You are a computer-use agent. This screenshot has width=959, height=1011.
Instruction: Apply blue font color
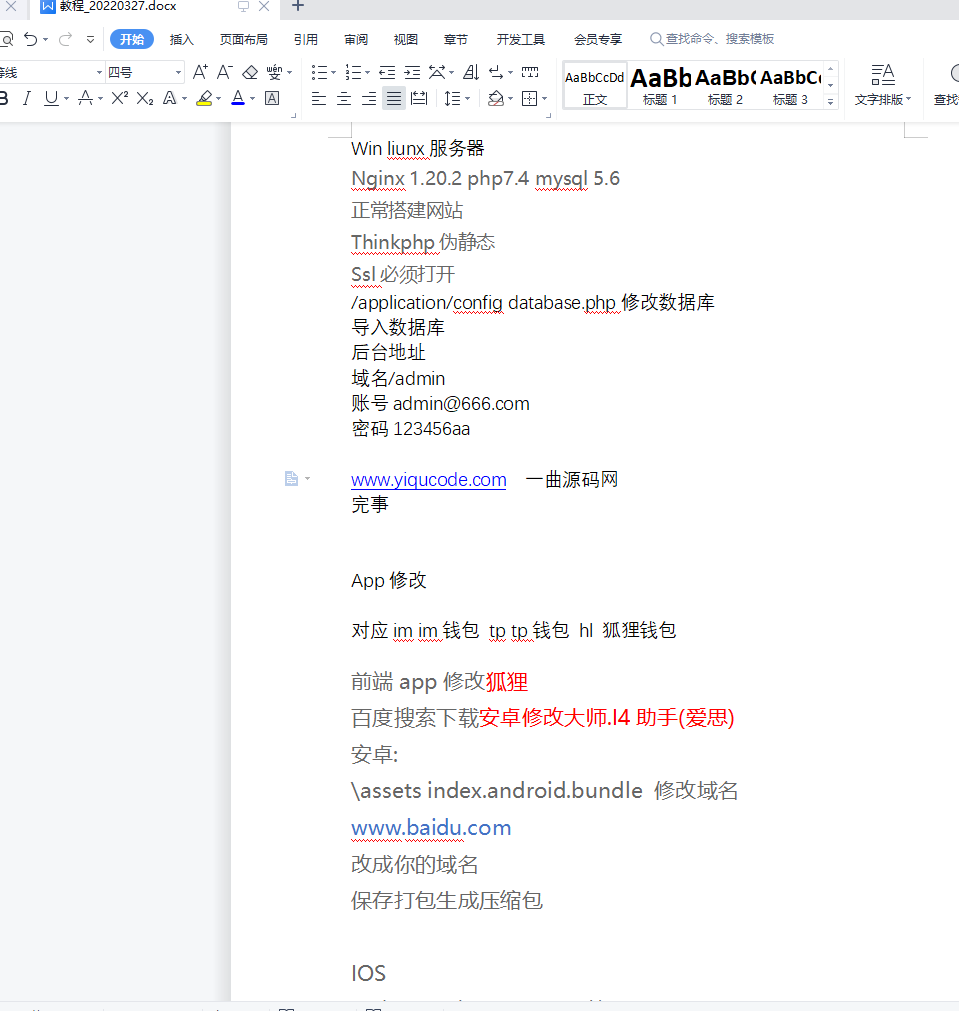(238, 99)
